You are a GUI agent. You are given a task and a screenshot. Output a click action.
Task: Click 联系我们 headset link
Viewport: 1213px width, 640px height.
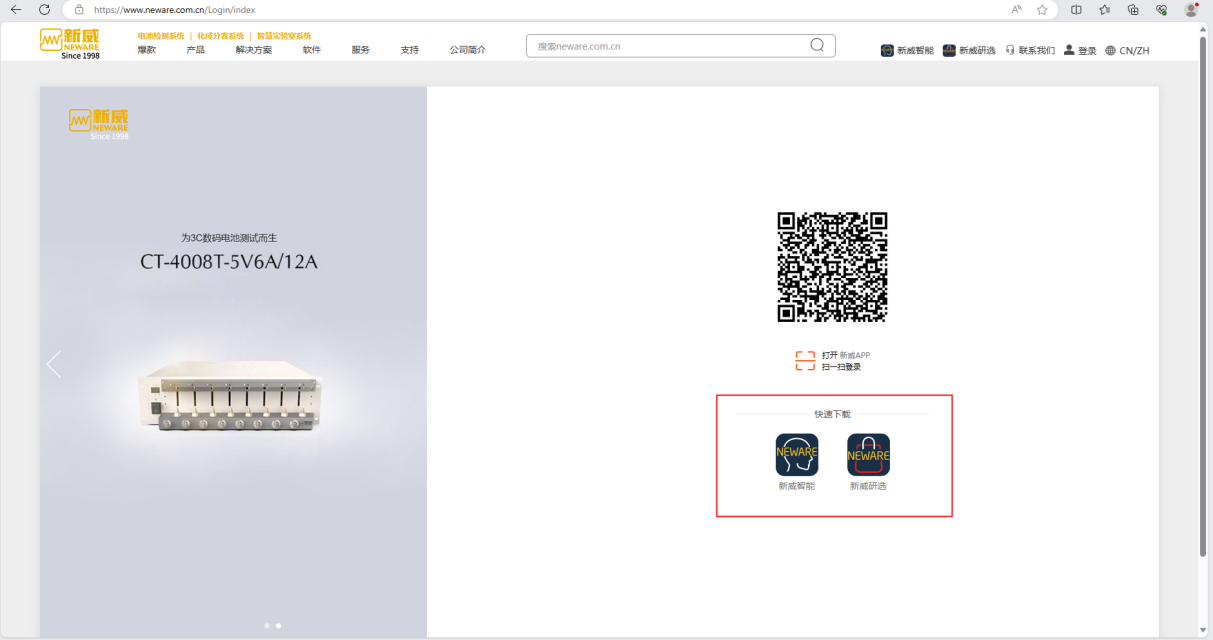pos(1030,50)
